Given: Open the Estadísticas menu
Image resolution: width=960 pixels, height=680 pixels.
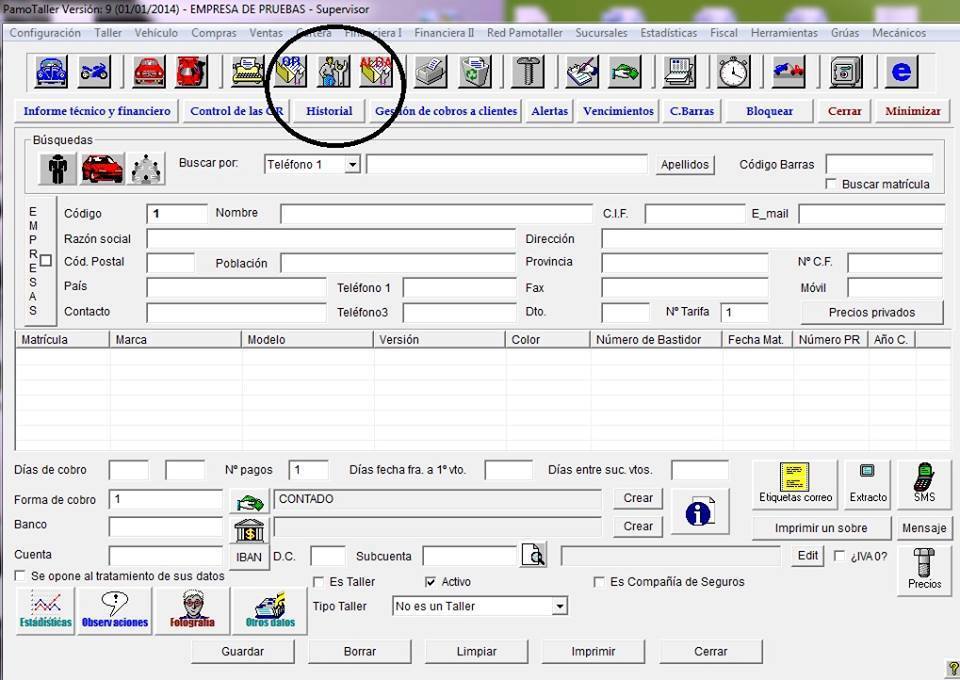Looking at the screenshot, I should (x=669, y=33).
